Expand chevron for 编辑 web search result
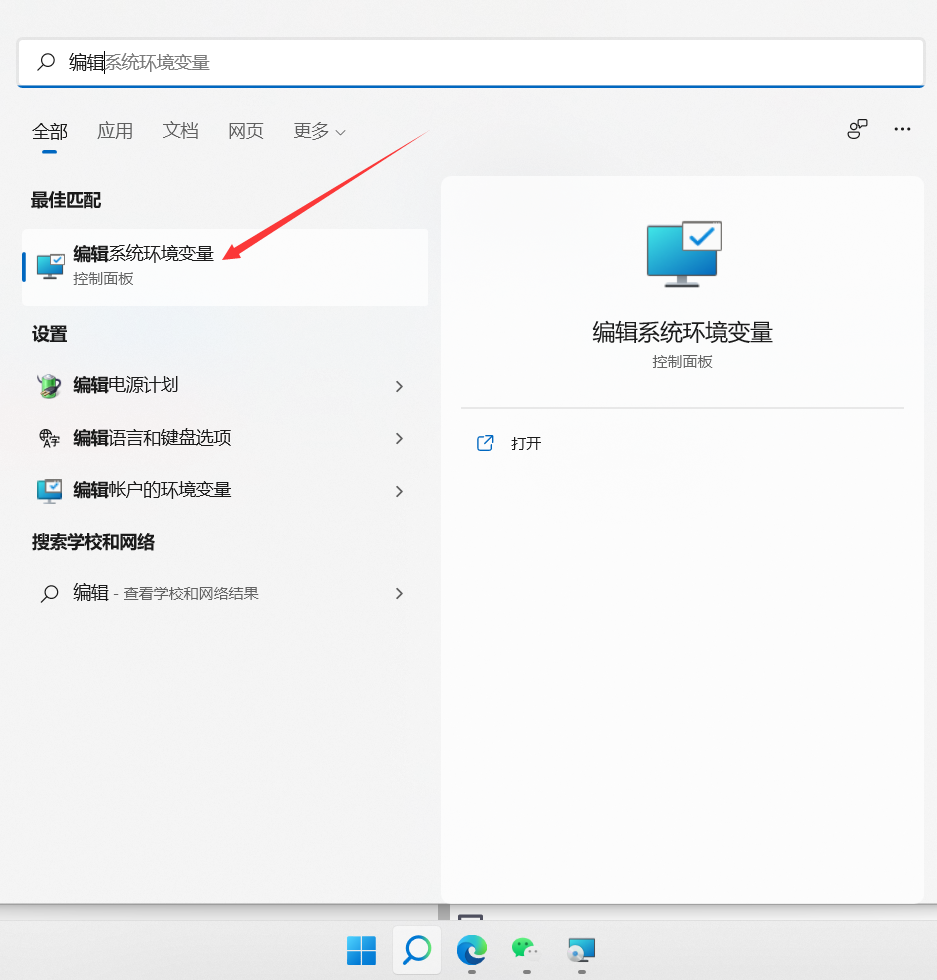937x980 pixels. click(x=399, y=593)
